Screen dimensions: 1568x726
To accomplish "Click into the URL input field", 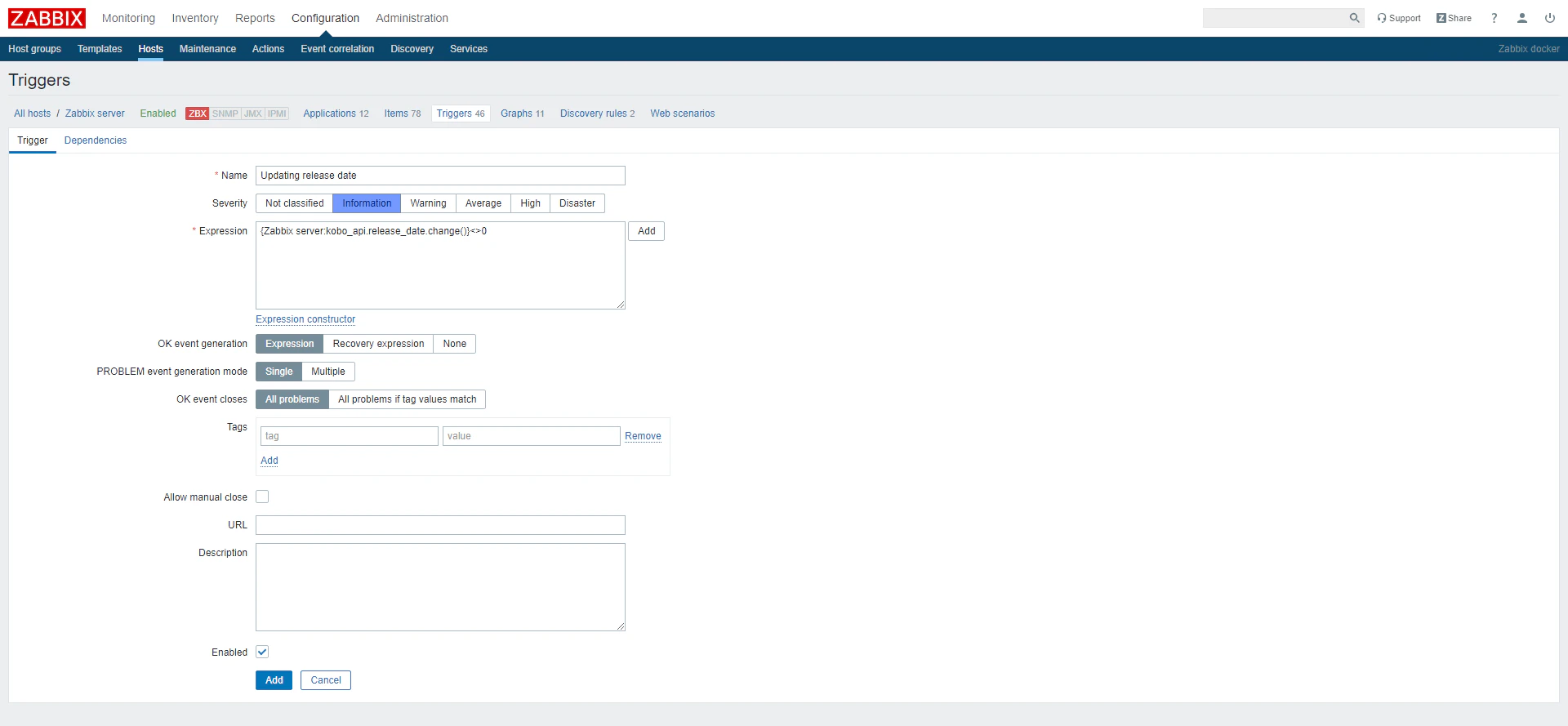I will tap(440, 525).
